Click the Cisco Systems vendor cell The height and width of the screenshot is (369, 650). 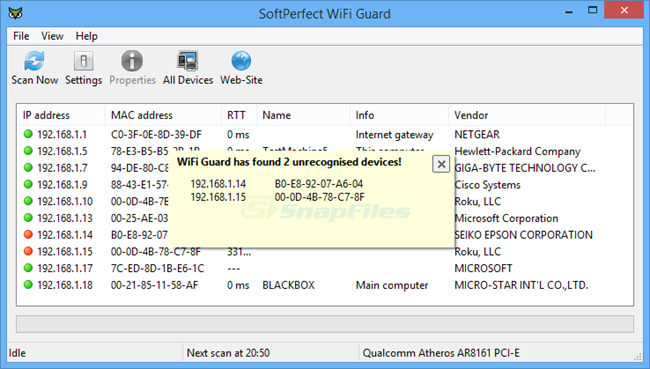488,185
